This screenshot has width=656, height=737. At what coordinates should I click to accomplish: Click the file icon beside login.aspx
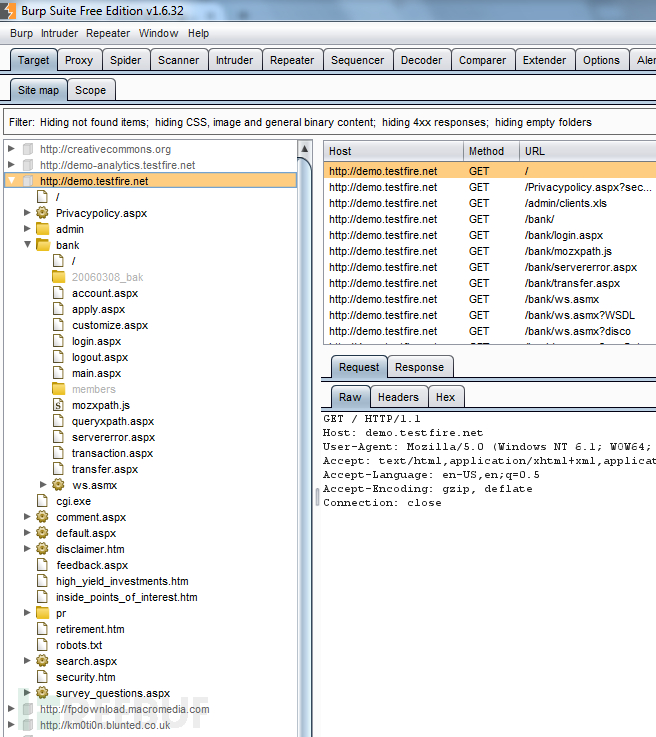pos(58,341)
